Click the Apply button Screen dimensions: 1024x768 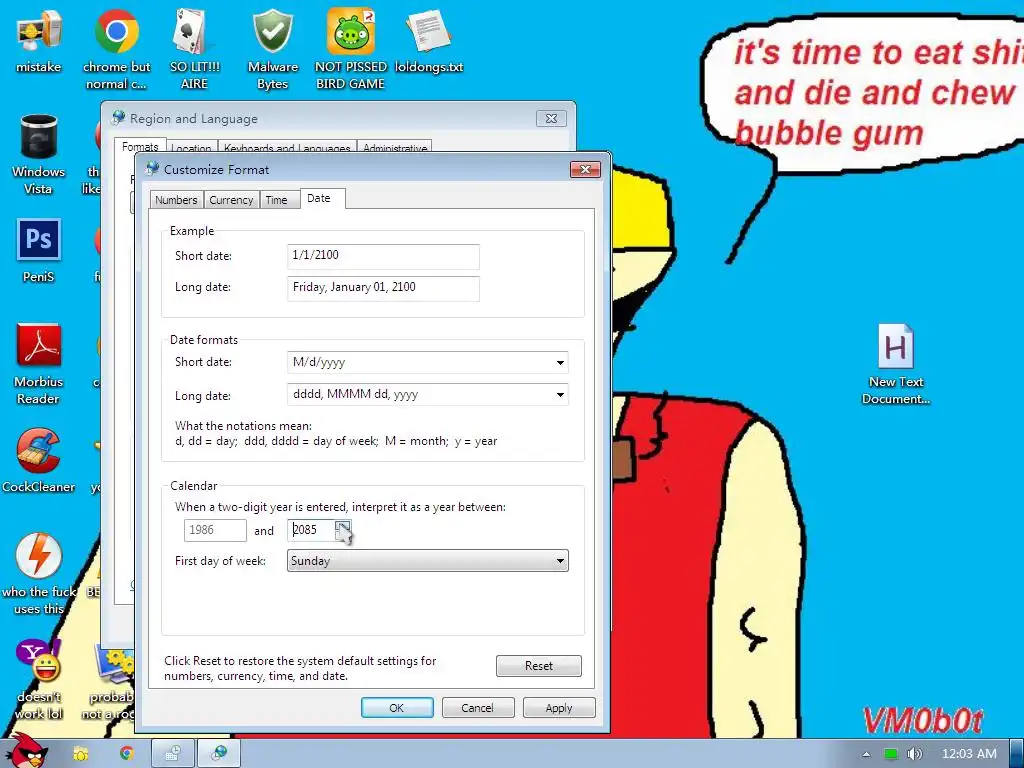pos(559,708)
